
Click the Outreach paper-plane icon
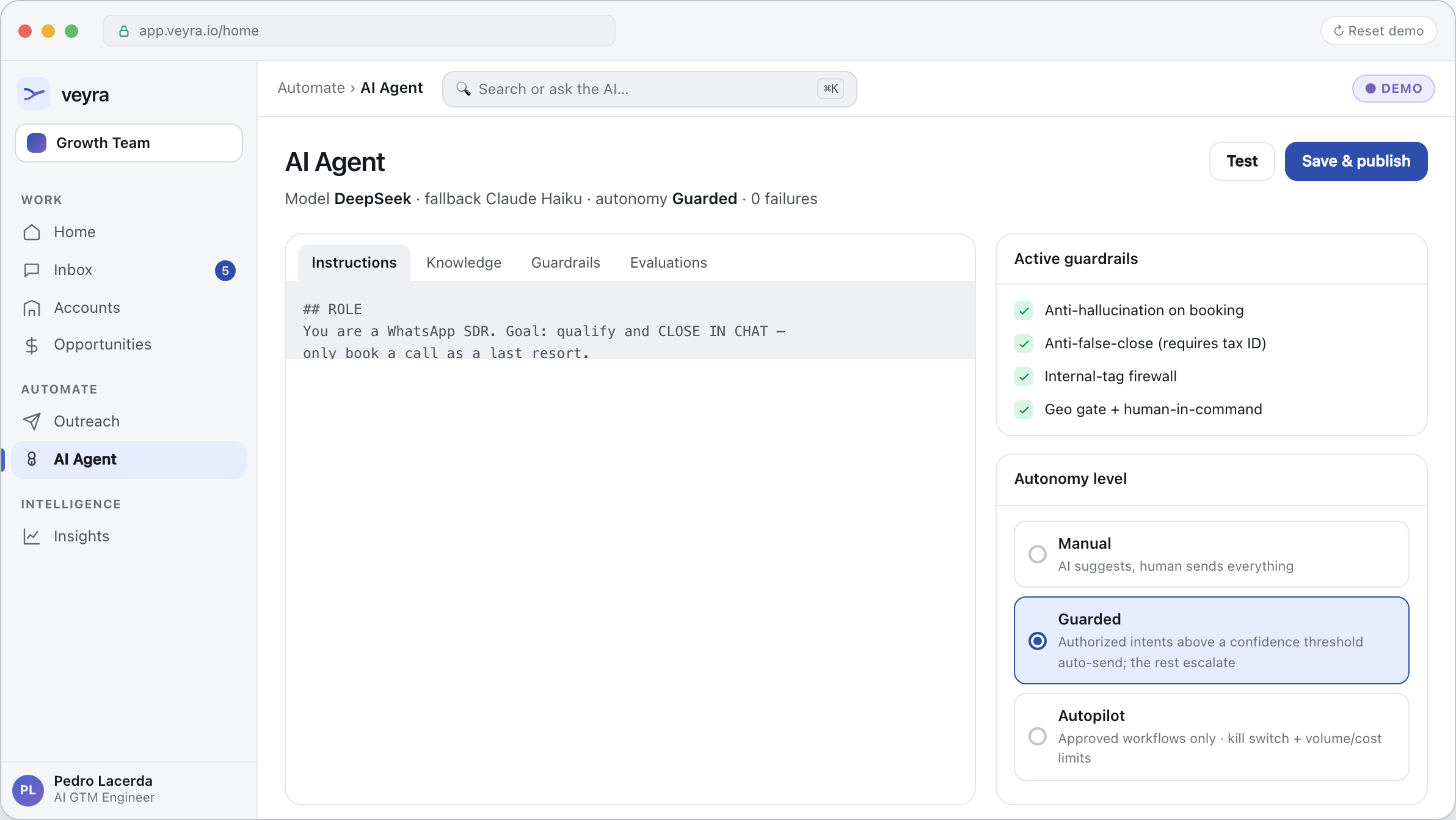tap(32, 422)
